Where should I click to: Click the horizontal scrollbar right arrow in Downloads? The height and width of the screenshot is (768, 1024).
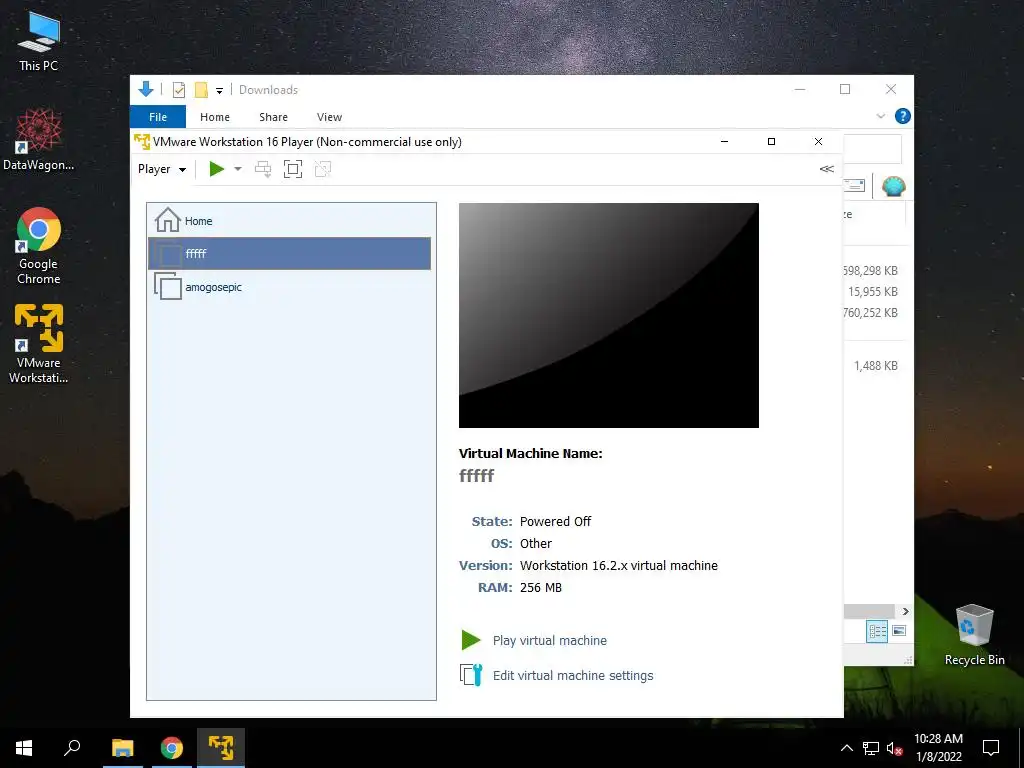905,611
